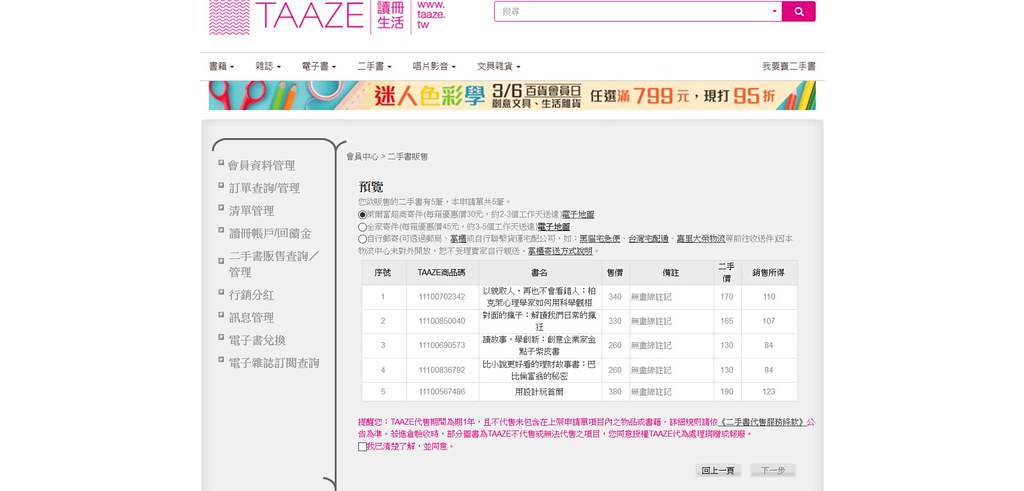Select the 萊爾富超商寄件 shipping option
The image size is (1024, 491).
tap(362, 214)
